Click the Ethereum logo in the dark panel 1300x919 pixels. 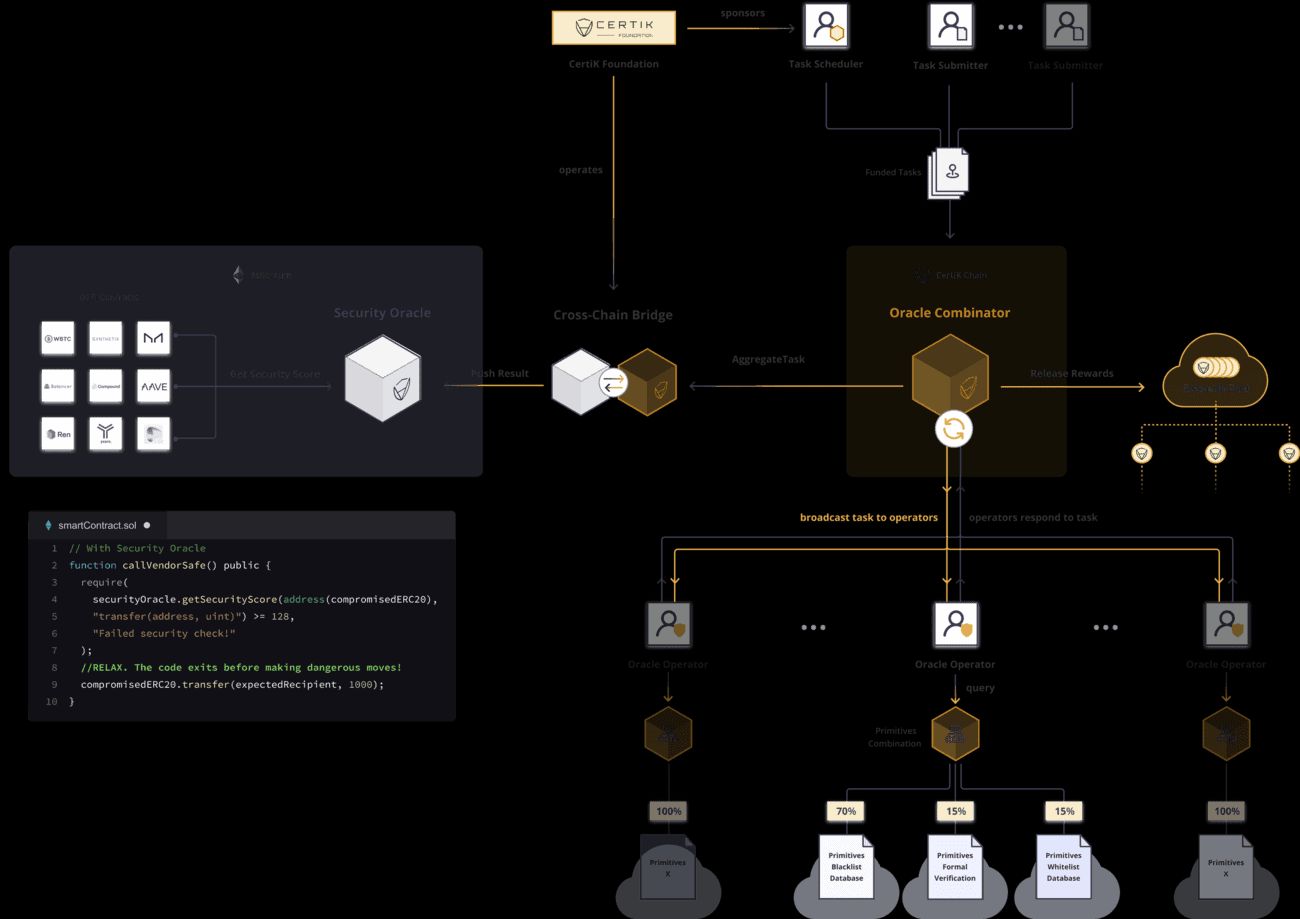click(237, 275)
